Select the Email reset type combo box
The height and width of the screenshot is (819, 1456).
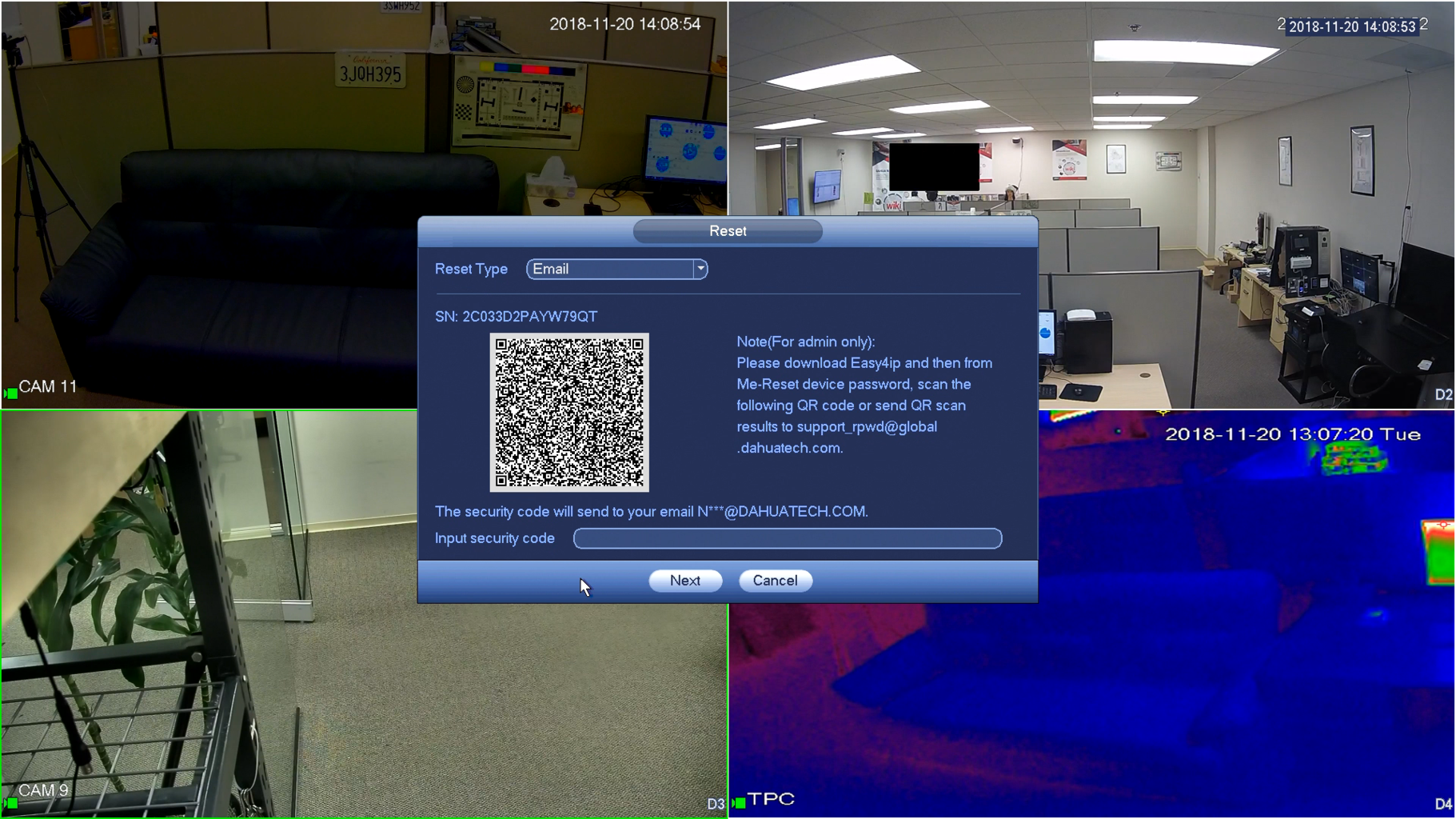(616, 269)
